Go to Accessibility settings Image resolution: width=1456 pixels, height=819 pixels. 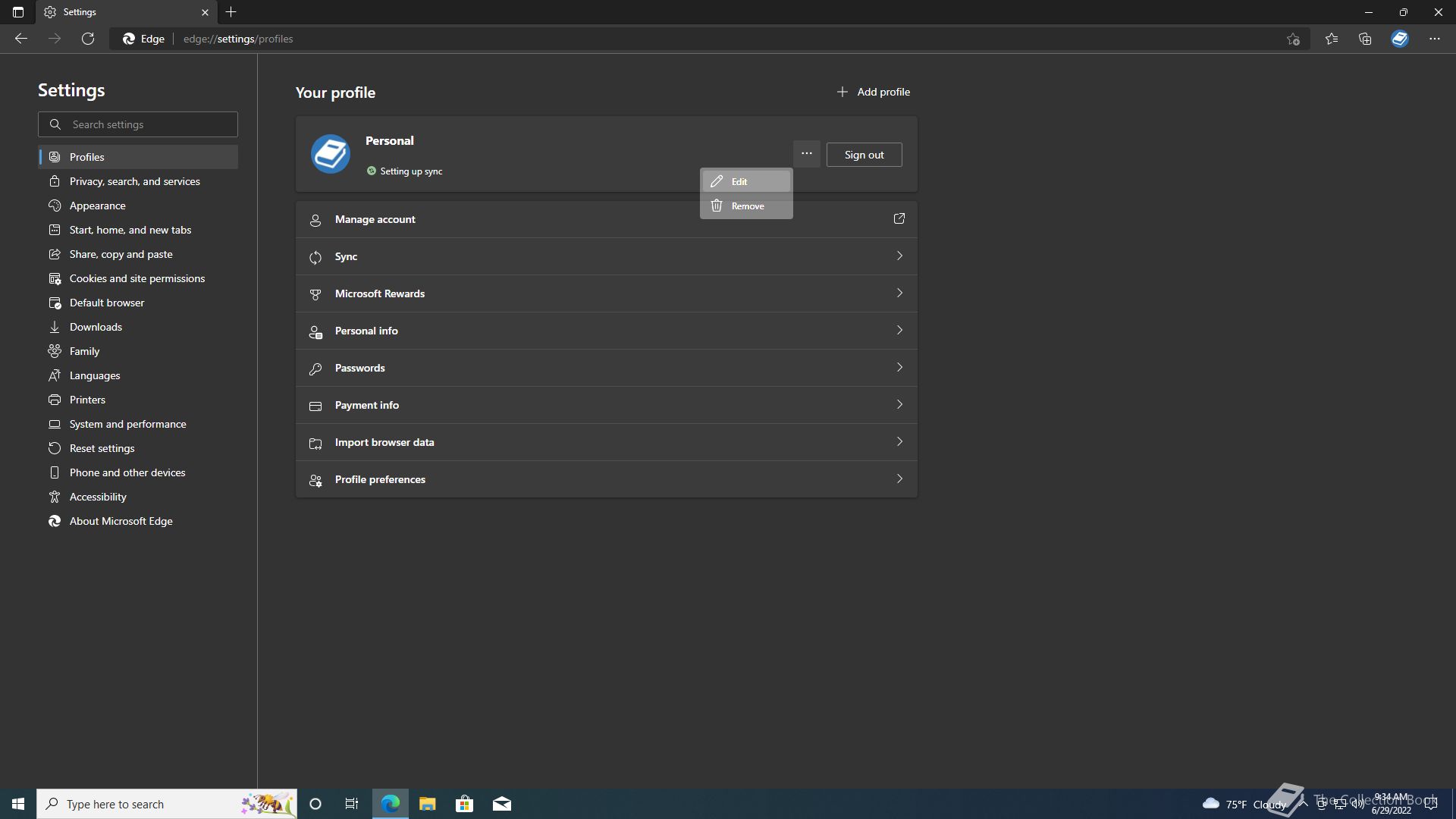click(x=138, y=497)
